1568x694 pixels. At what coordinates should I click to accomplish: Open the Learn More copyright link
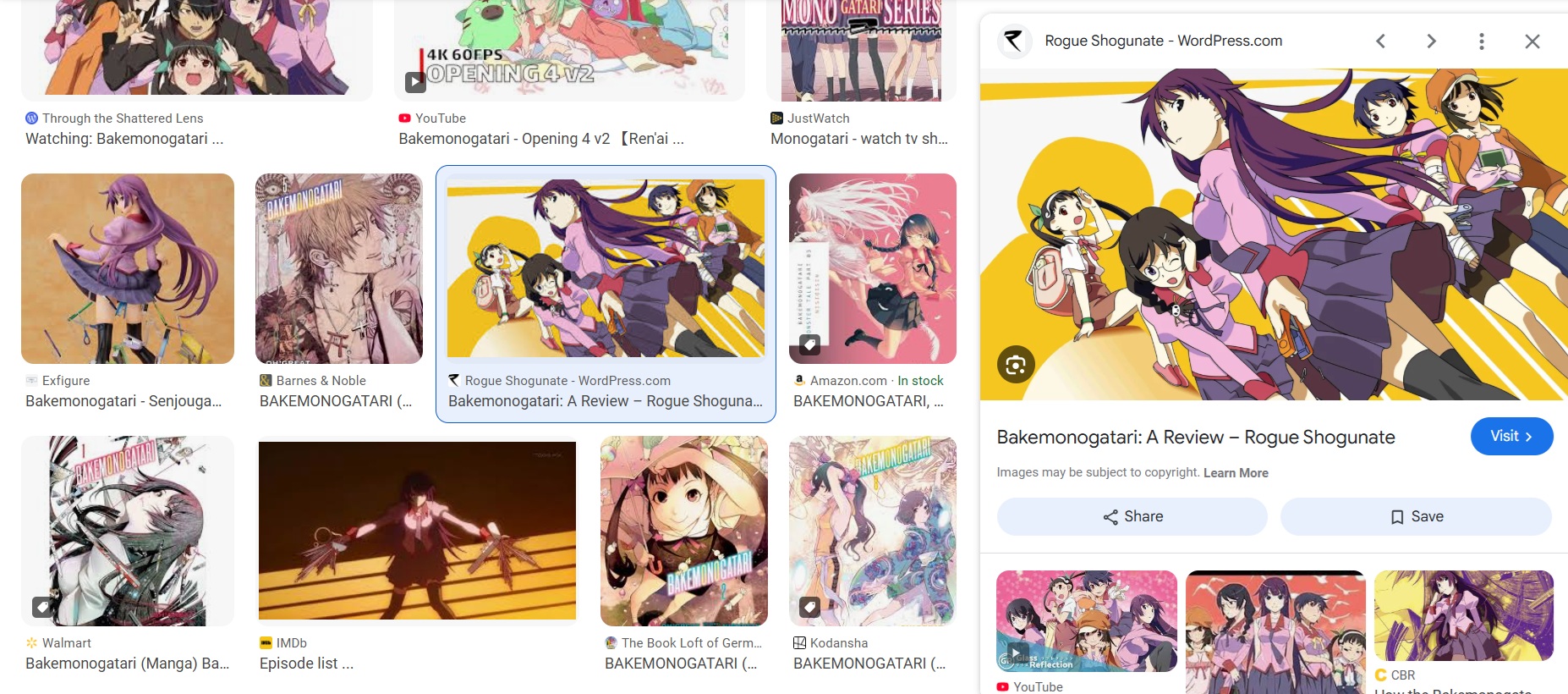1236,473
